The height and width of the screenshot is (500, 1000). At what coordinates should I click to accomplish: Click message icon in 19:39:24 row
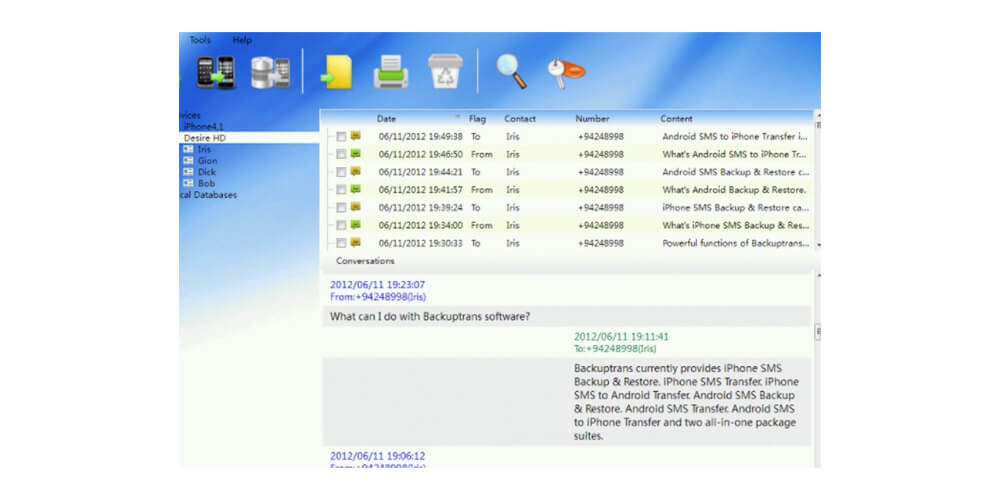point(355,207)
